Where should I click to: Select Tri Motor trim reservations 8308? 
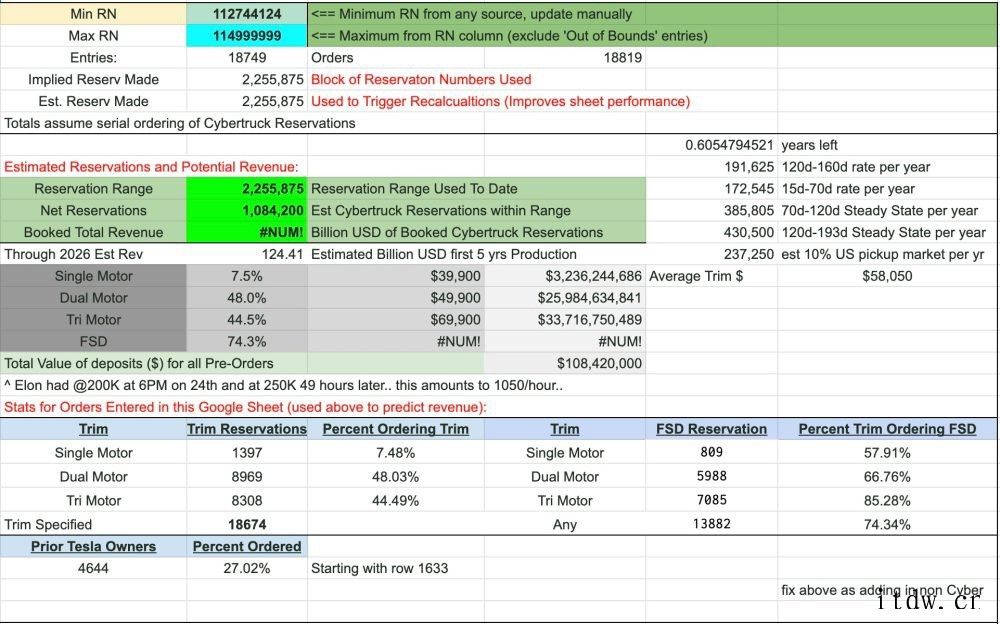click(x=247, y=501)
